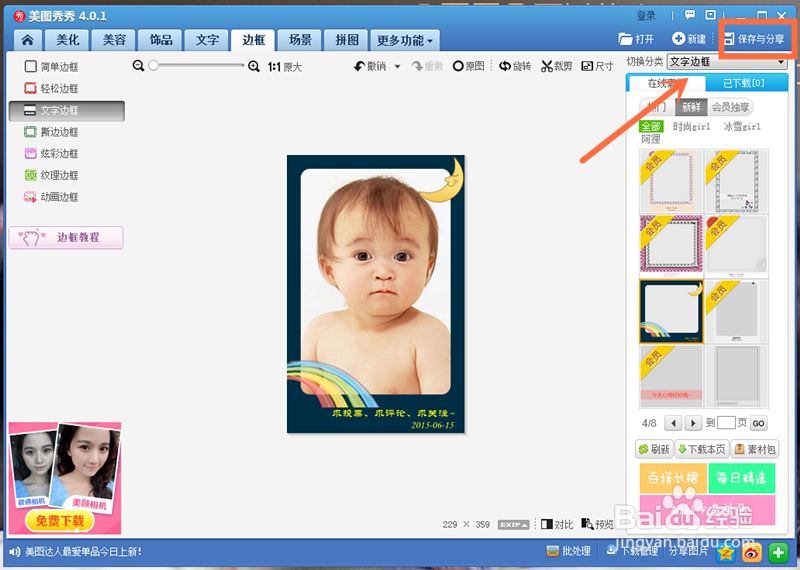Image resolution: width=800 pixels, height=570 pixels.
Task: Click the 下载本页 download page button
Action: [x=702, y=449]
